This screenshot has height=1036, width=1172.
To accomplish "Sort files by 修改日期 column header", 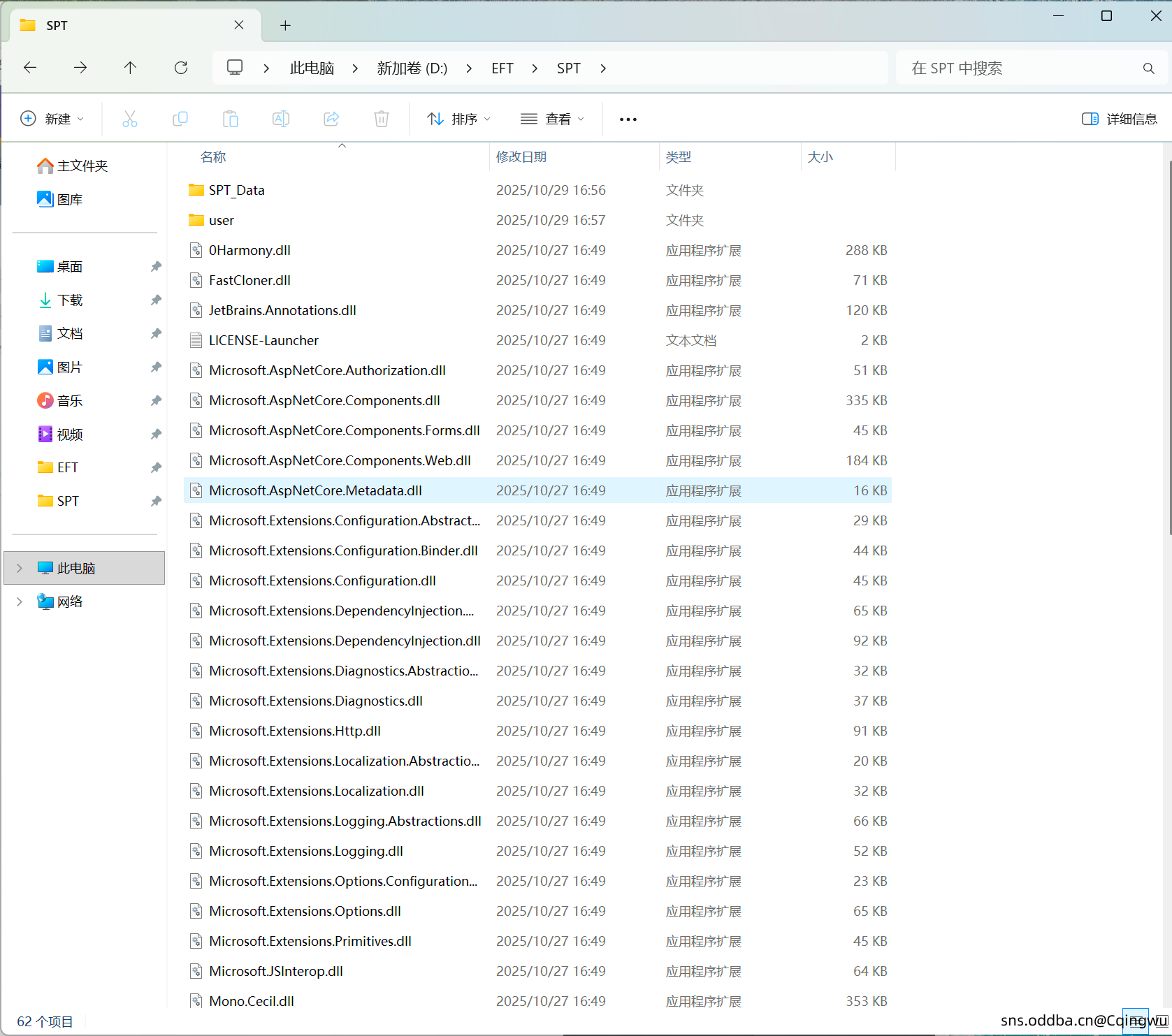I will [521, 157].
